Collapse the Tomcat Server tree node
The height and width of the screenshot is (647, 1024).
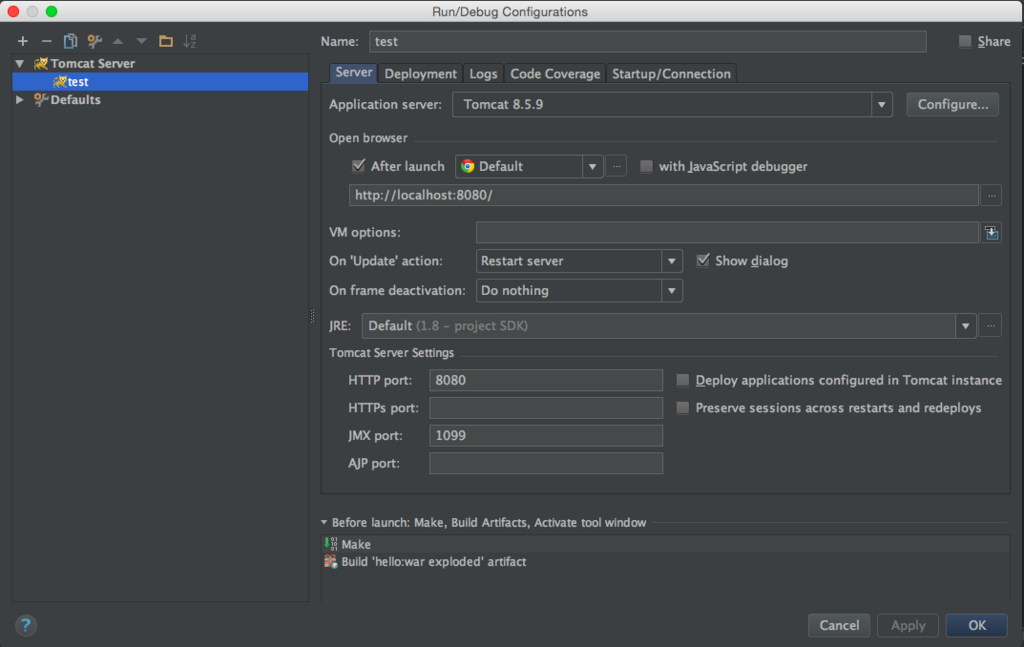click(20, 63)
